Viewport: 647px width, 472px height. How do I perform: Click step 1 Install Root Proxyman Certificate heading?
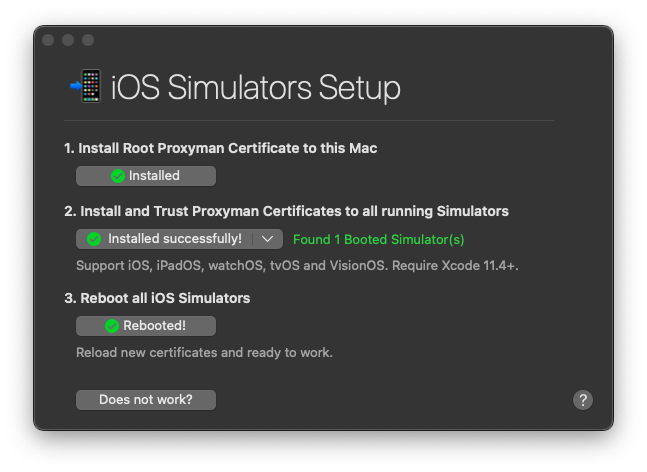(x=221, y=148)
